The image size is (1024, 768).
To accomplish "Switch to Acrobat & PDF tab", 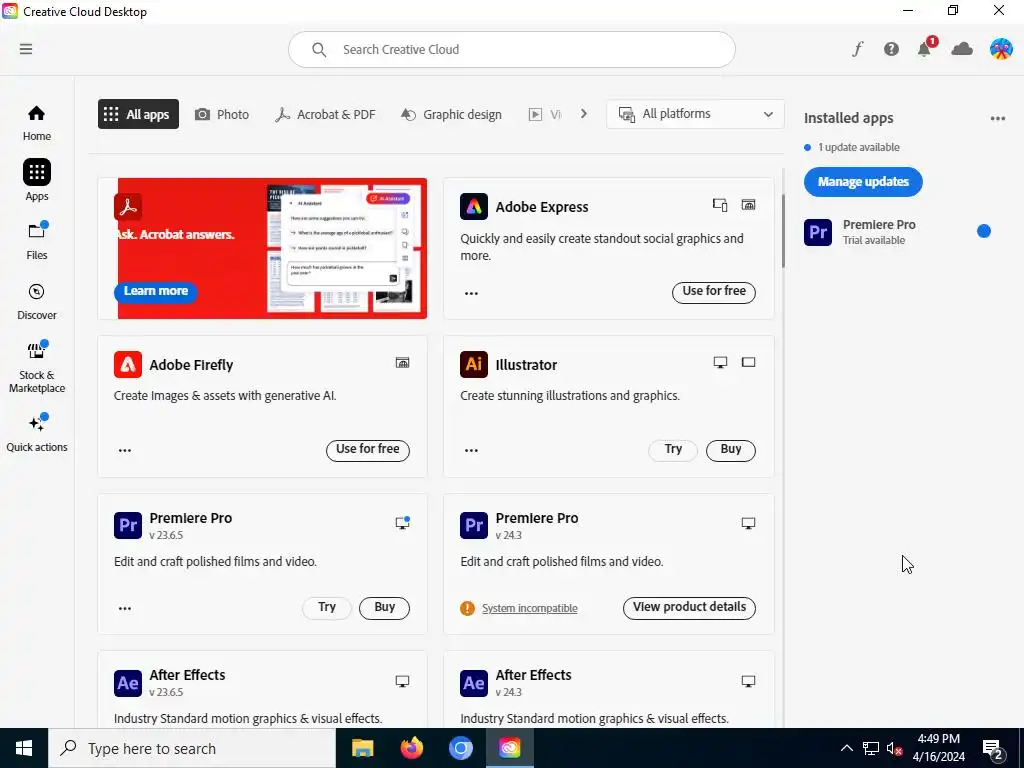I will tap(325, 114).
